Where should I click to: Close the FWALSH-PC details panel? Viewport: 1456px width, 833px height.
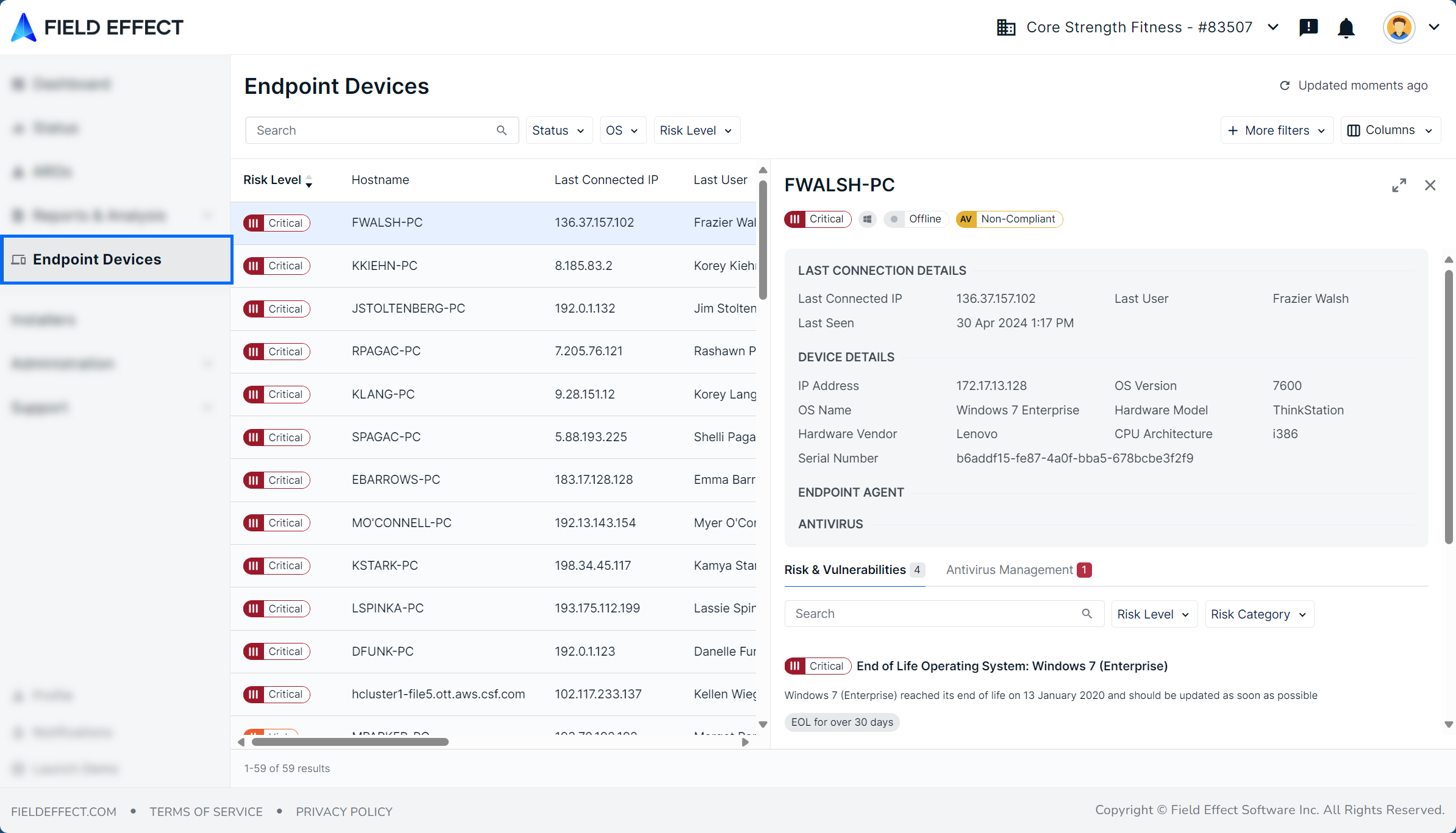(1430, 185)
